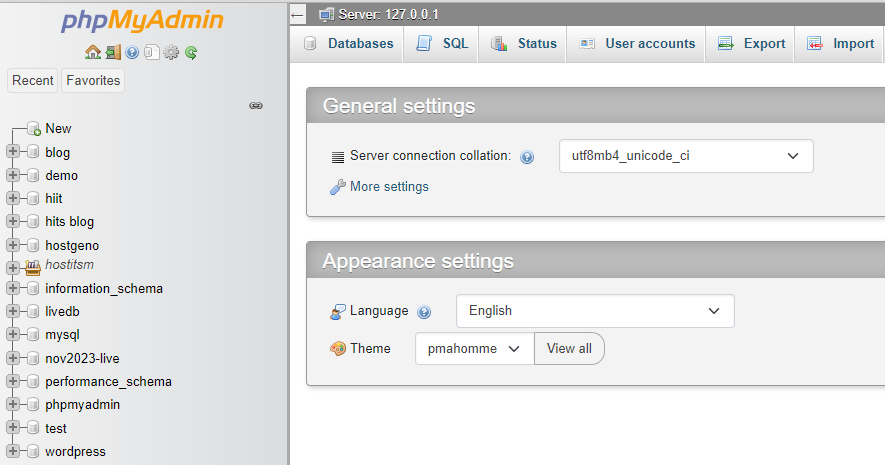Expand the hiit database node
Screen dimensions: 885x465
tap(12, 198)
